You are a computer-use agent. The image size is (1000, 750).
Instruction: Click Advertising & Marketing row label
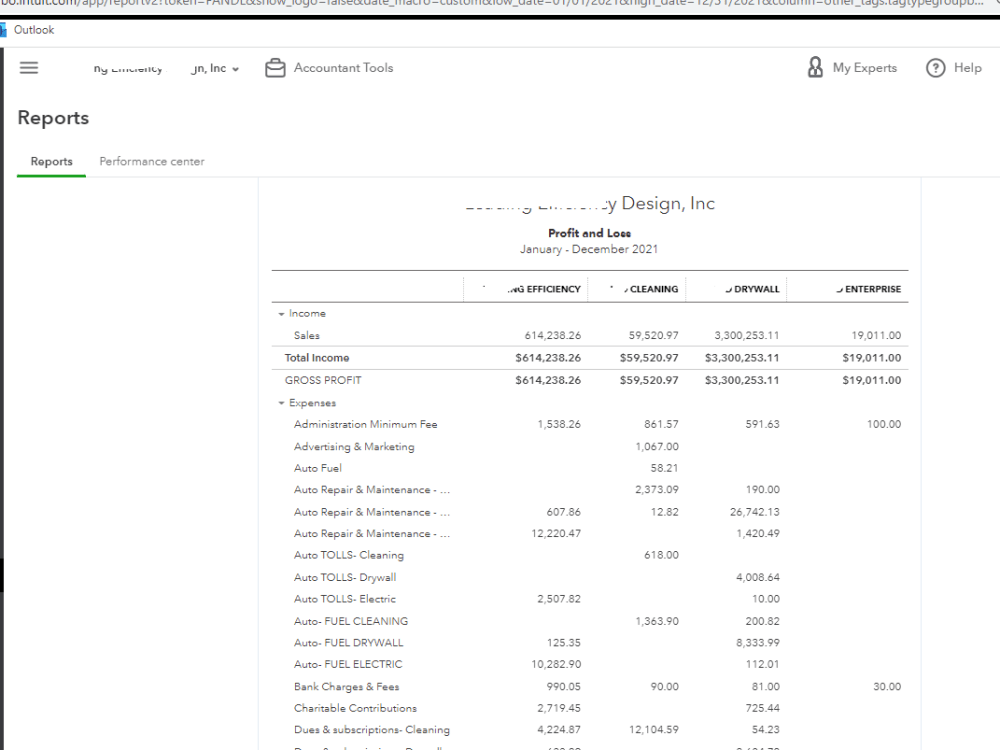pos(354,446)
